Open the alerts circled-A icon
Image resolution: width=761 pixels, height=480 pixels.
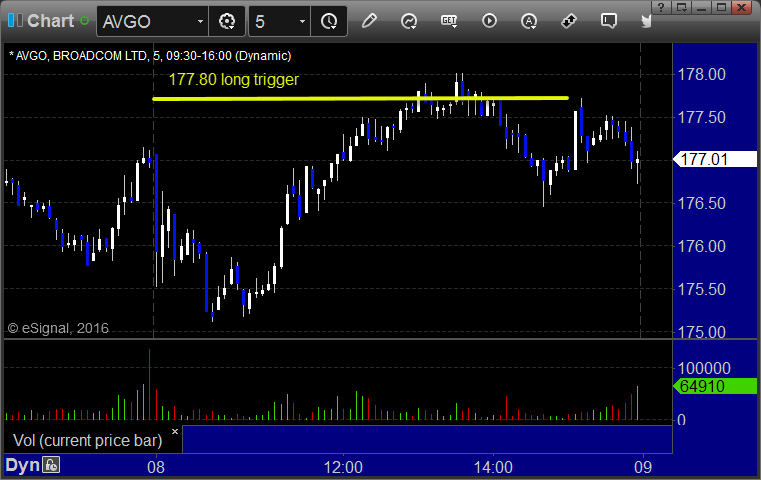529,21
